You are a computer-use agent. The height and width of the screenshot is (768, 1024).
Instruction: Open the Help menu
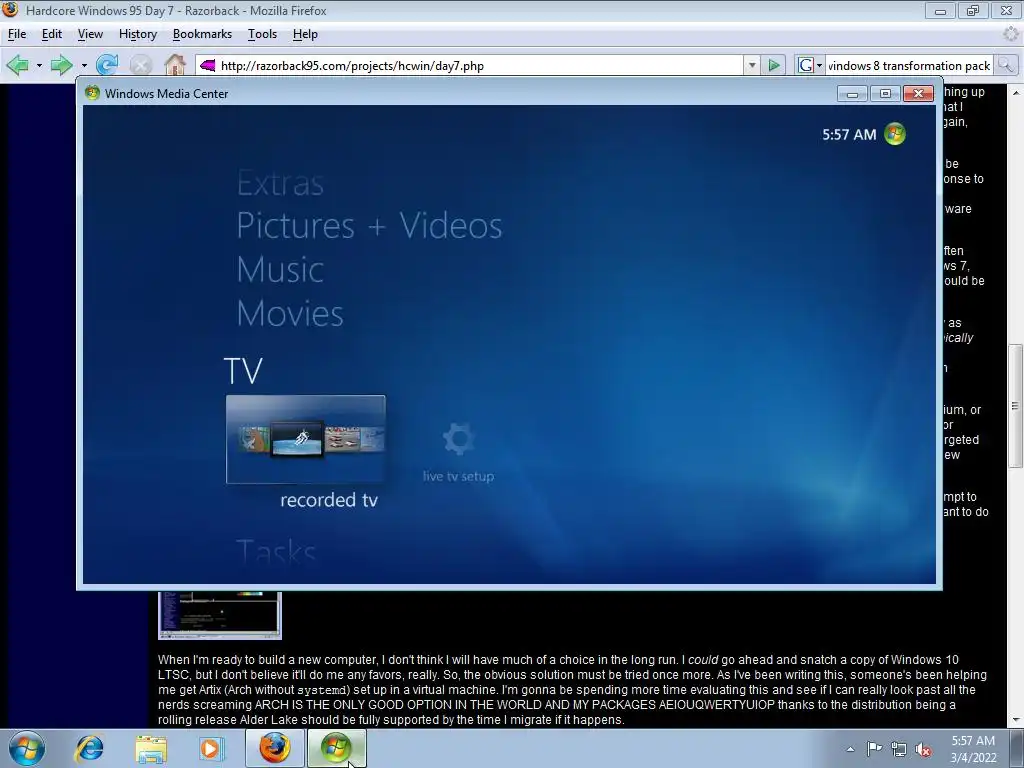305,34
